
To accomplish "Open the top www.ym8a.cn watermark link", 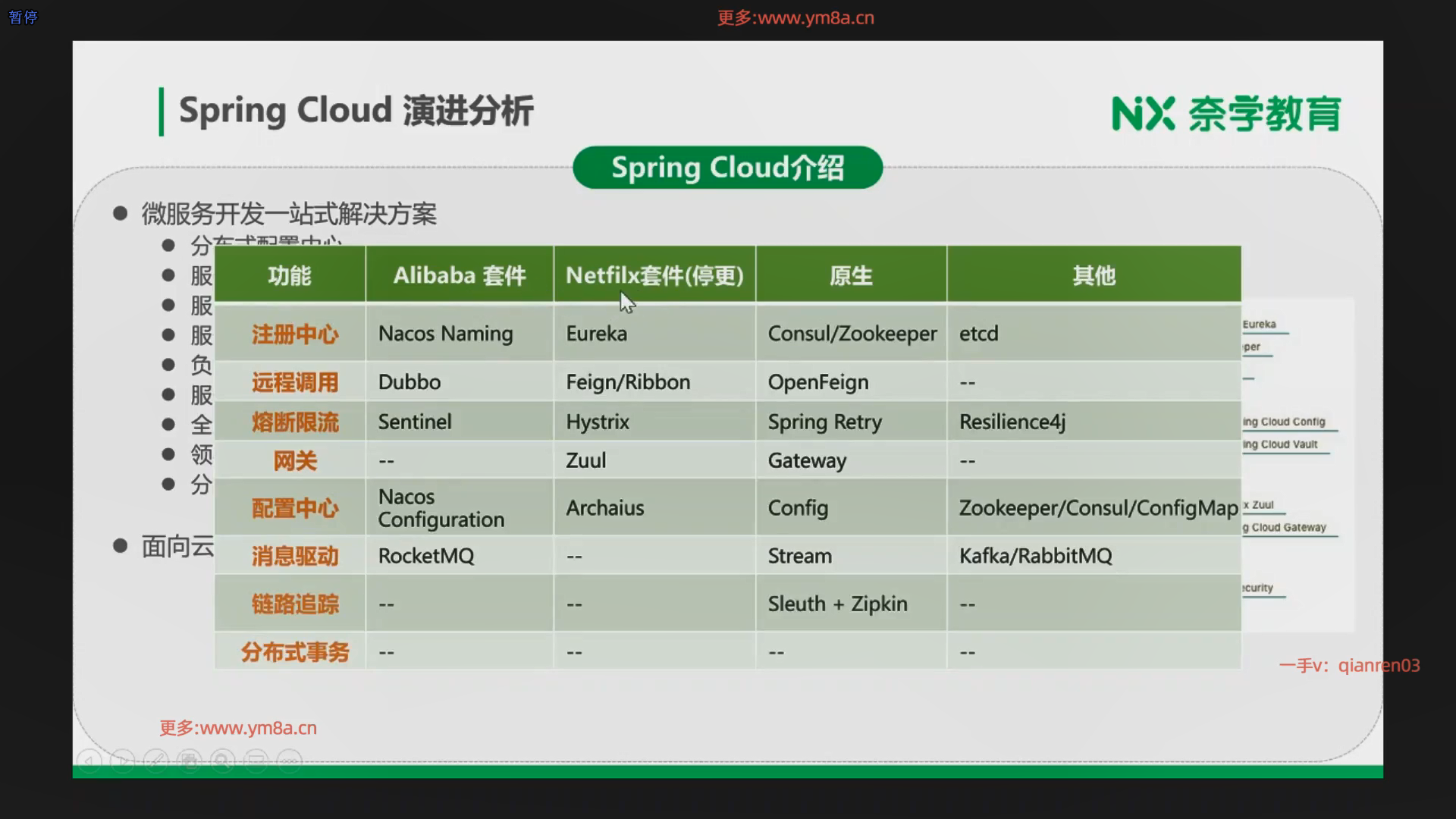I will [x=795, y=17].
